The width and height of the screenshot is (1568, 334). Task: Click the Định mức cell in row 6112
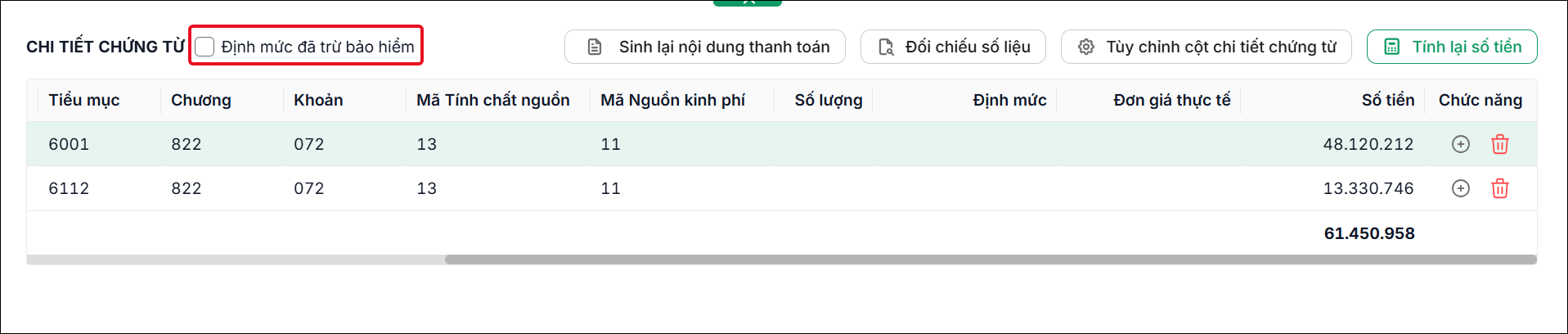[964, 188]
